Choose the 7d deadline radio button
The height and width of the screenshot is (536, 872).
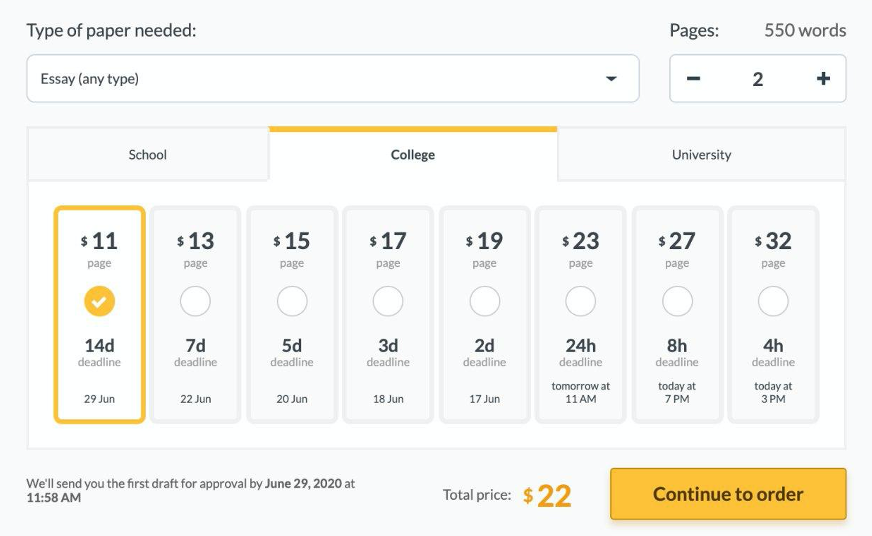(196, 300)
